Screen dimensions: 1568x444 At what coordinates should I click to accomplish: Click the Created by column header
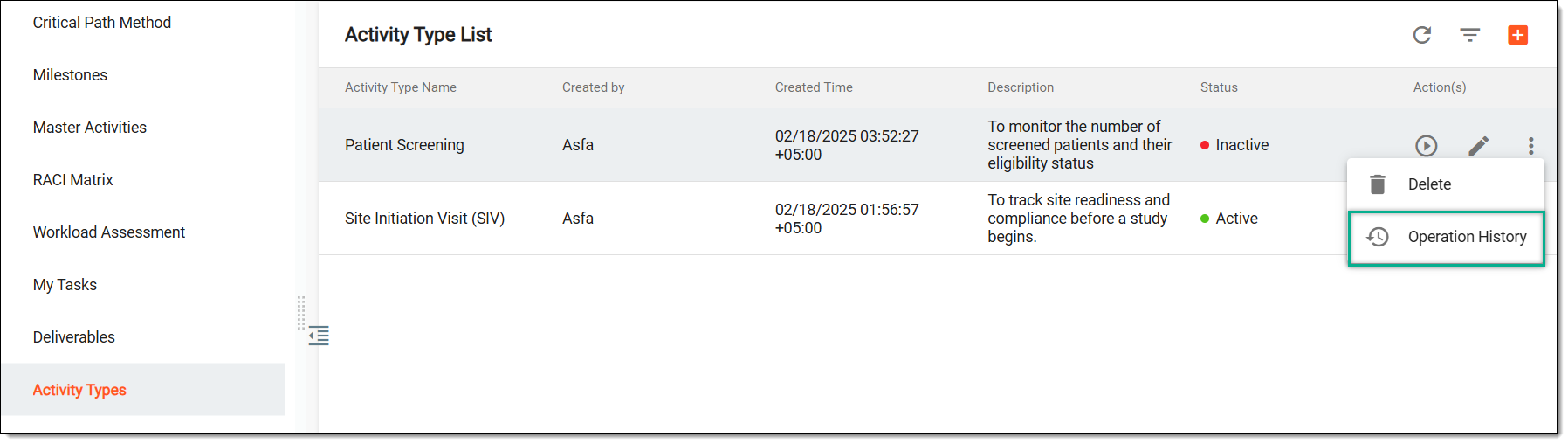pyautogui.click(x=594, y=87)
